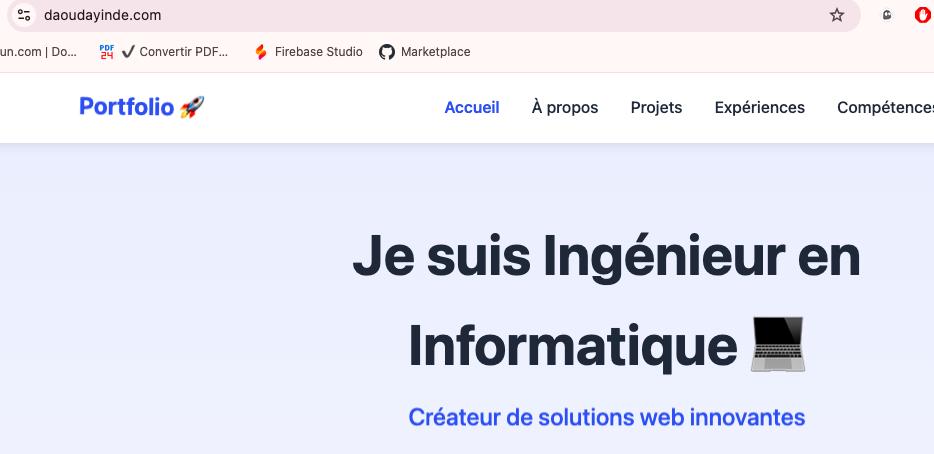Open the ghost extension icon
Screen dimensions: 934x454
(x=887, y=15)
